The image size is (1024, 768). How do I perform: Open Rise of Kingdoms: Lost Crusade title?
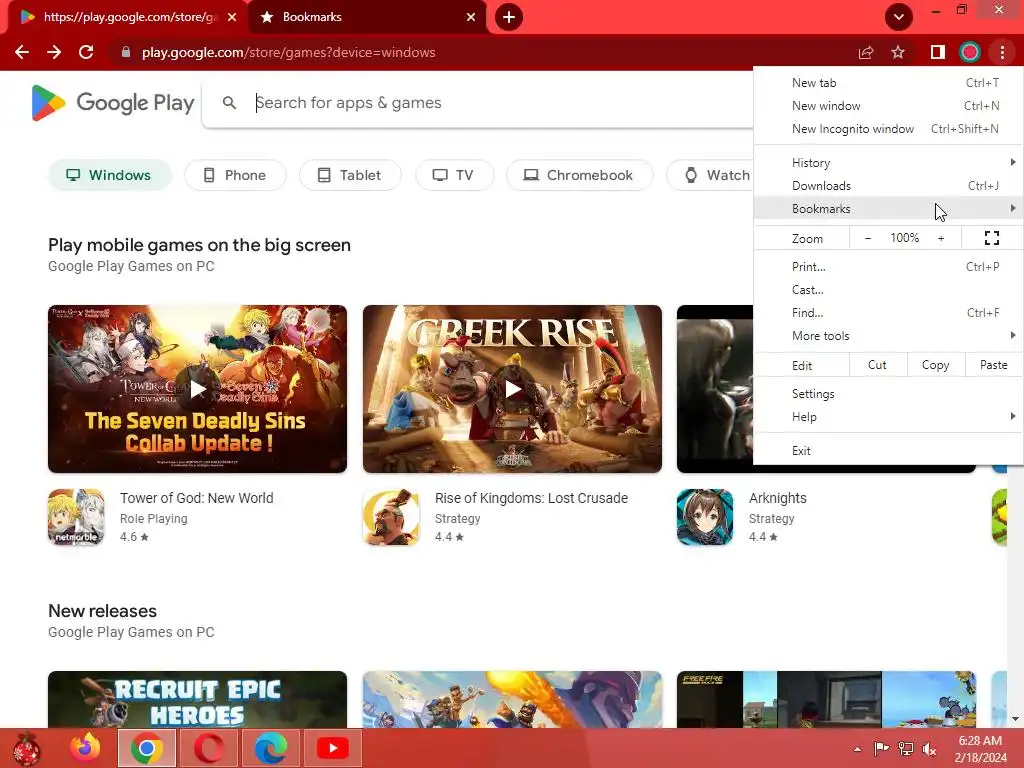coord(532,498)
